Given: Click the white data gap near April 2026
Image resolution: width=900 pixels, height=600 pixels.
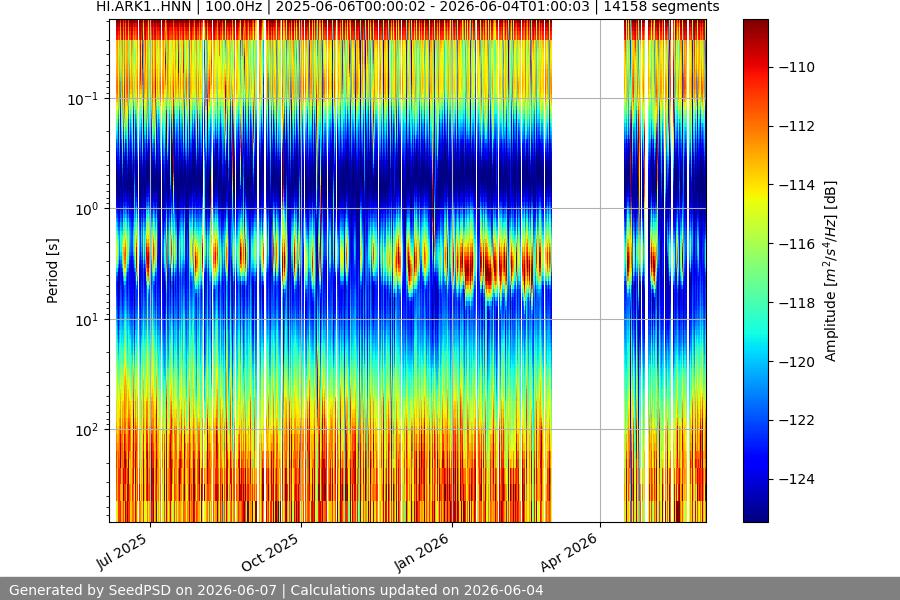Looking at the screenshot, I should (x=588, y=271).
